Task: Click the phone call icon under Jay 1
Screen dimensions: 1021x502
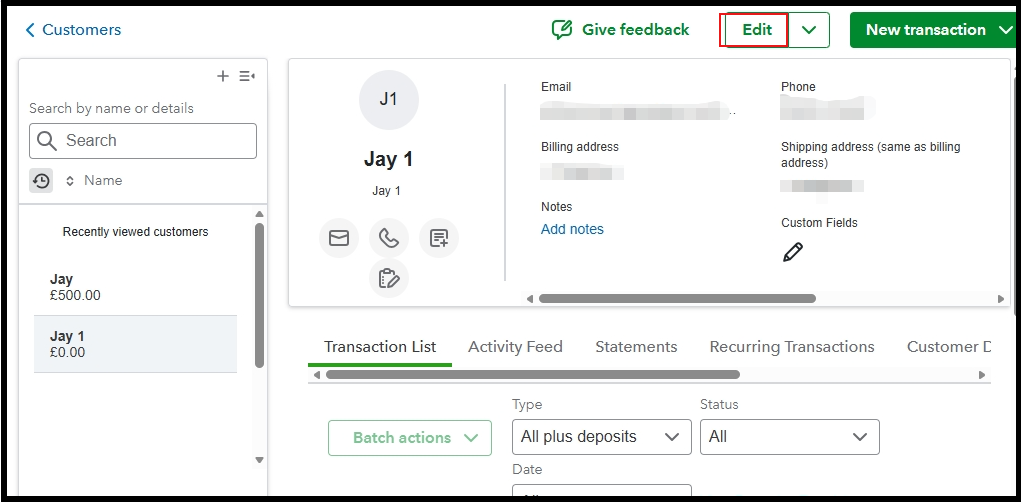Action: click(x=389, y=238)
